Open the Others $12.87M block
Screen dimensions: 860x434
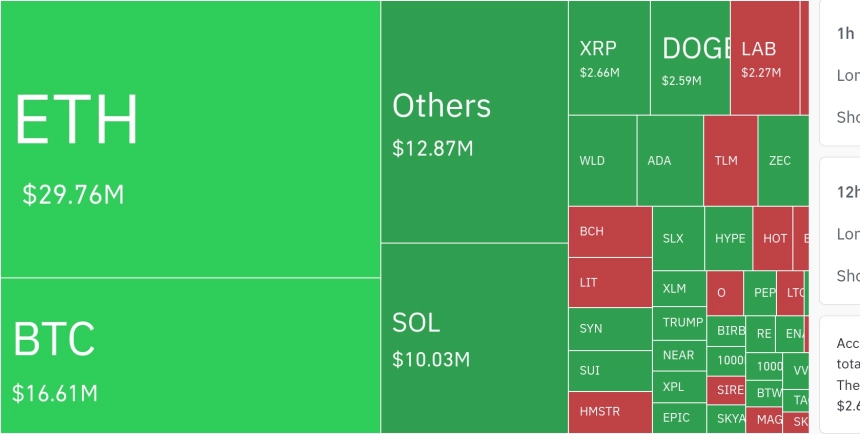coord(474,121)
